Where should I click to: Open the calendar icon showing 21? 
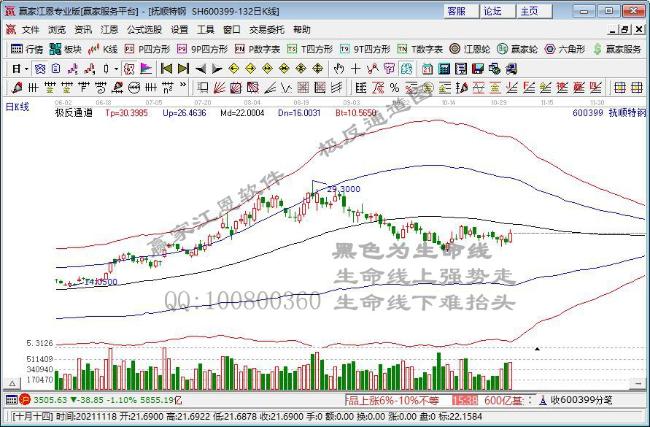click(x=427, y=68)
